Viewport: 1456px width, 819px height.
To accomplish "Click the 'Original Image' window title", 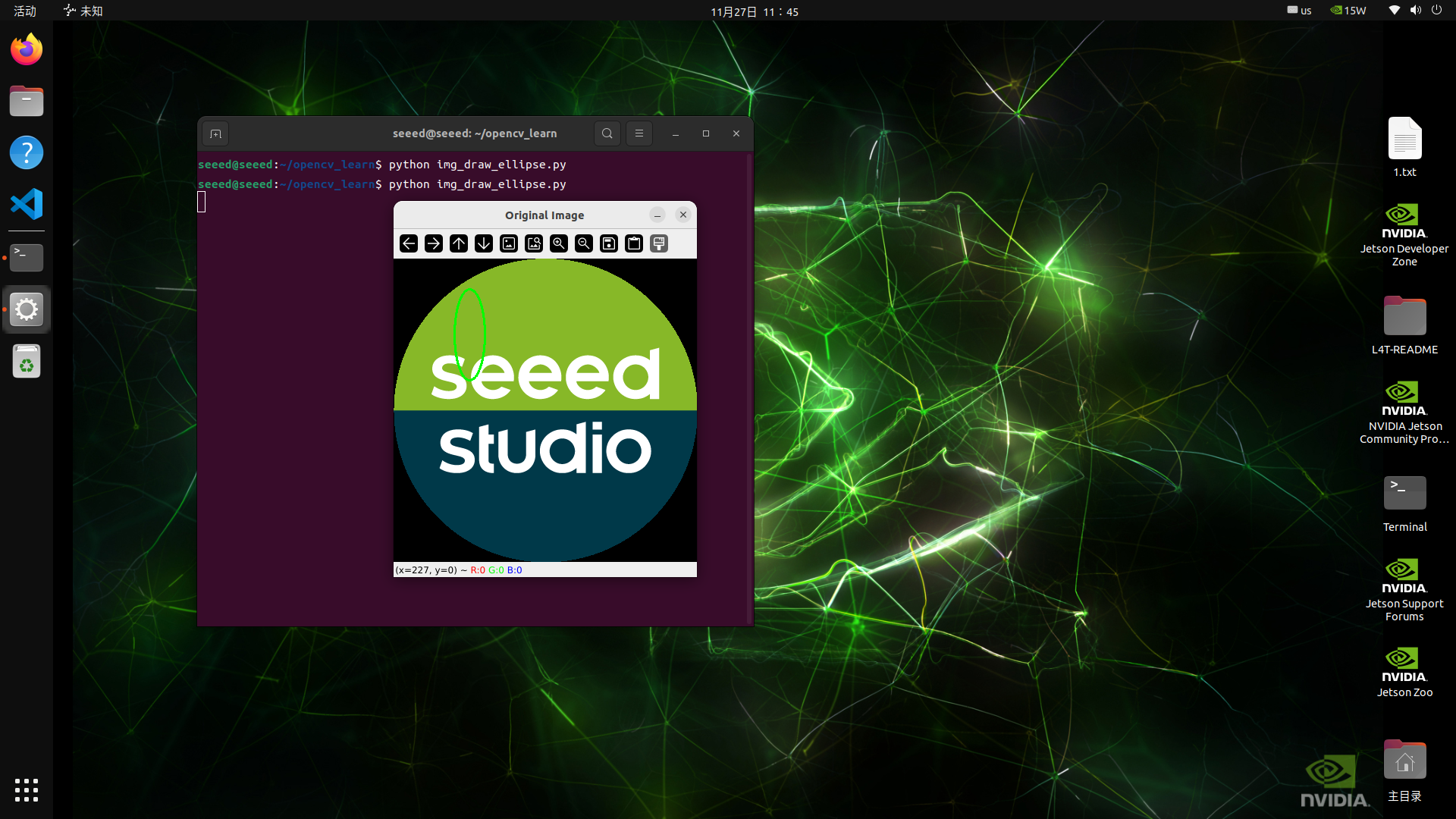I will [544, 215].
